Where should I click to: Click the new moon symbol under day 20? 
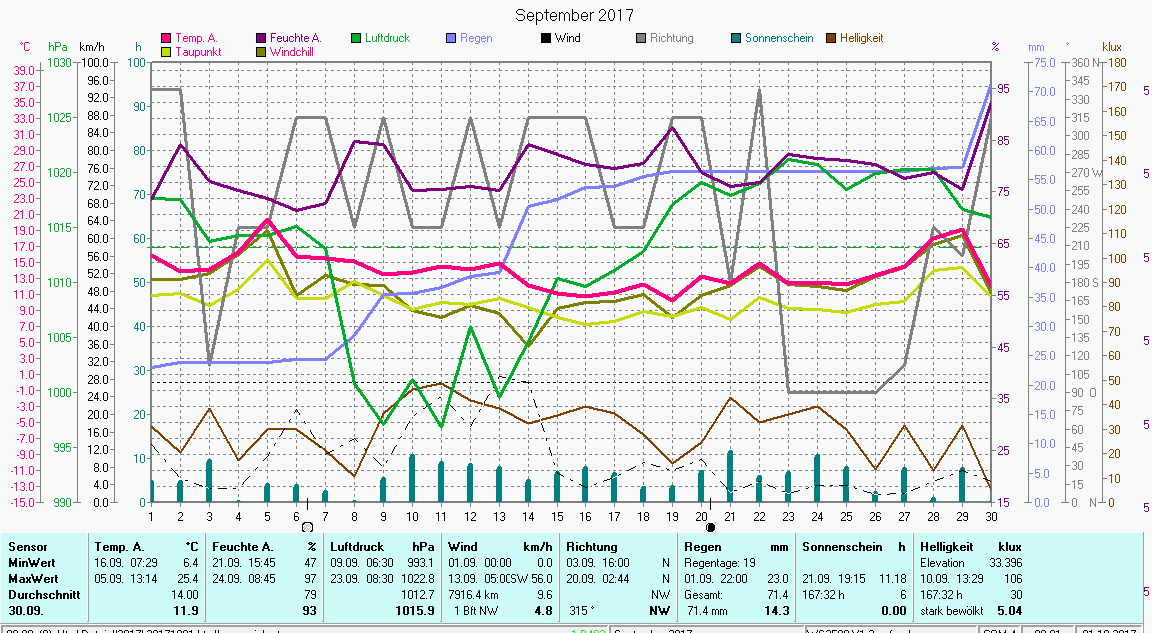[710, 527]
